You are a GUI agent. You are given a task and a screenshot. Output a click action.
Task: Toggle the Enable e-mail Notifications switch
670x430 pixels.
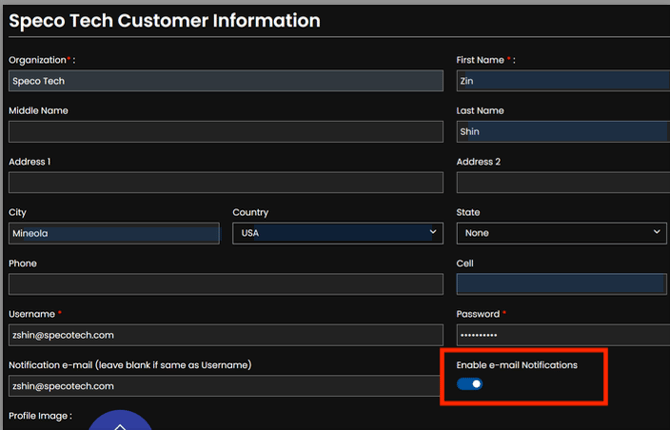(469, 384)
